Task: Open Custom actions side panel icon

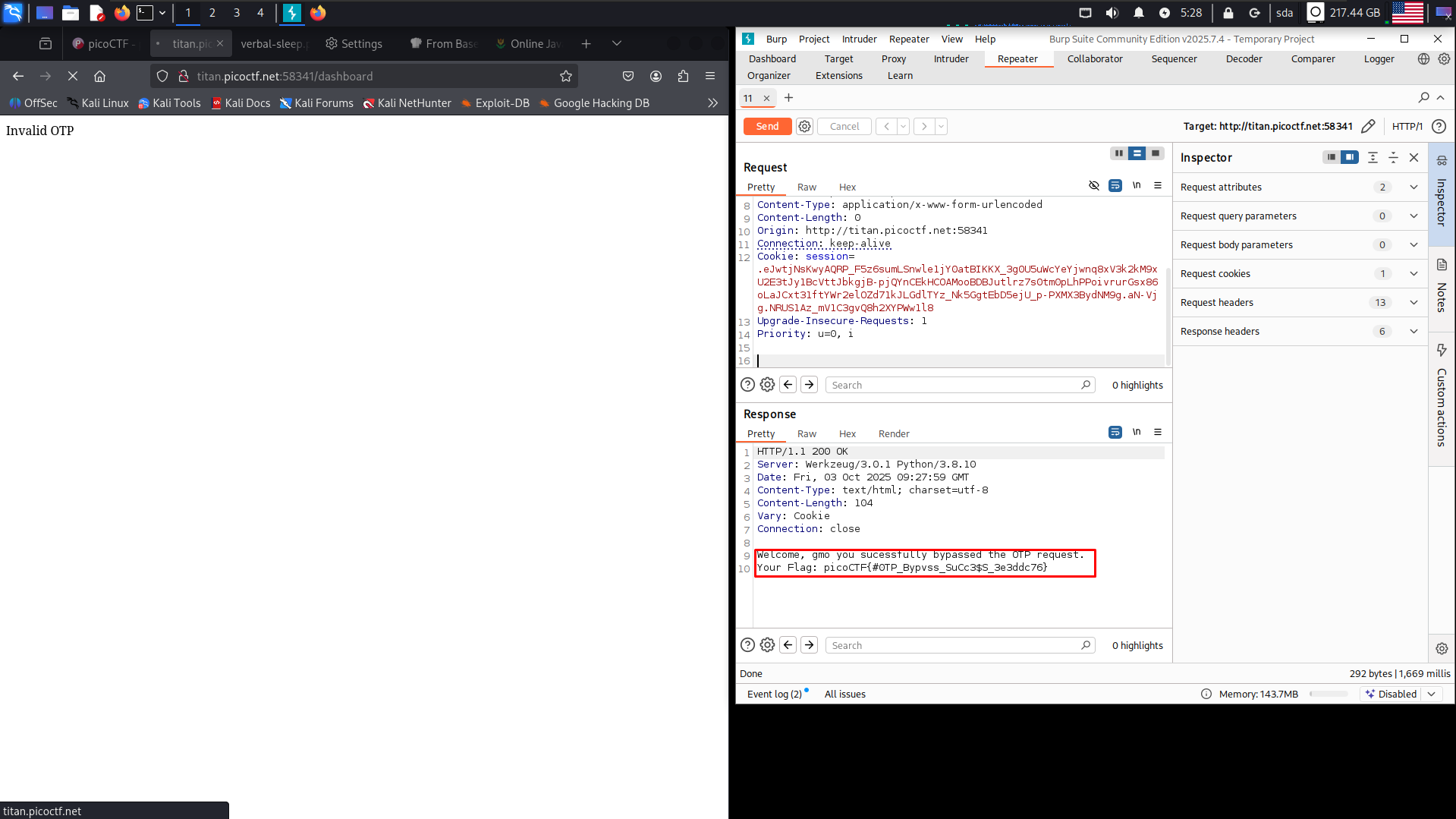Action: (x=1442, y=350)
